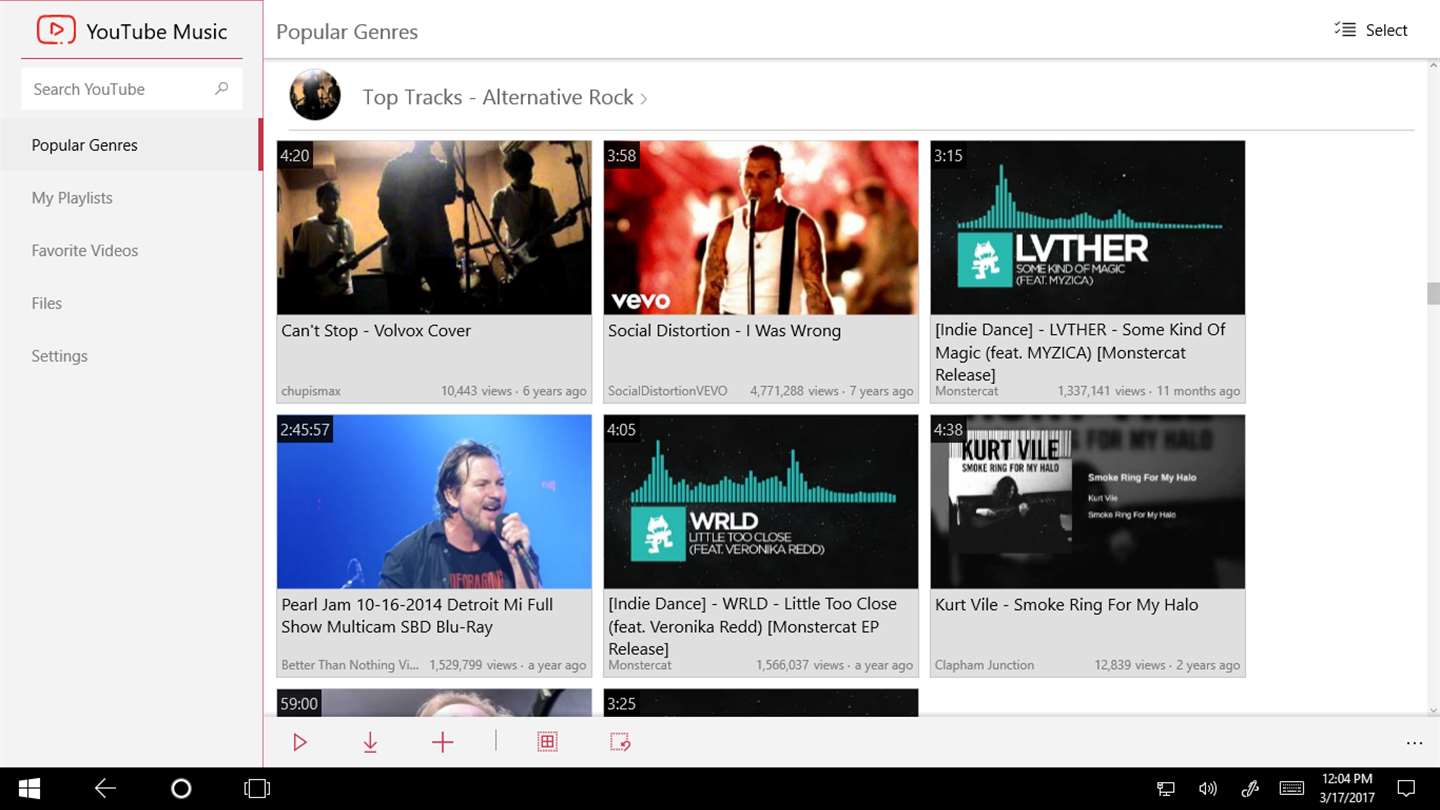Click the Select button label
The width and height of the screenshot is (1440, 810).
point(1387,30)
